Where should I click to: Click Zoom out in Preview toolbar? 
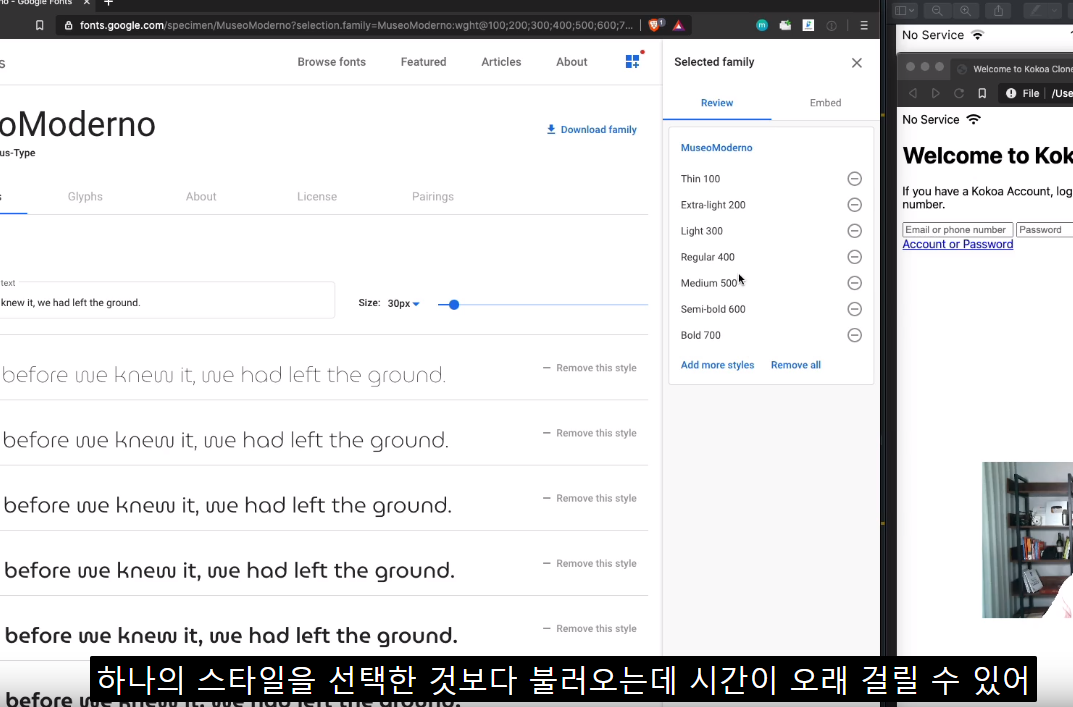pos(937,10)
